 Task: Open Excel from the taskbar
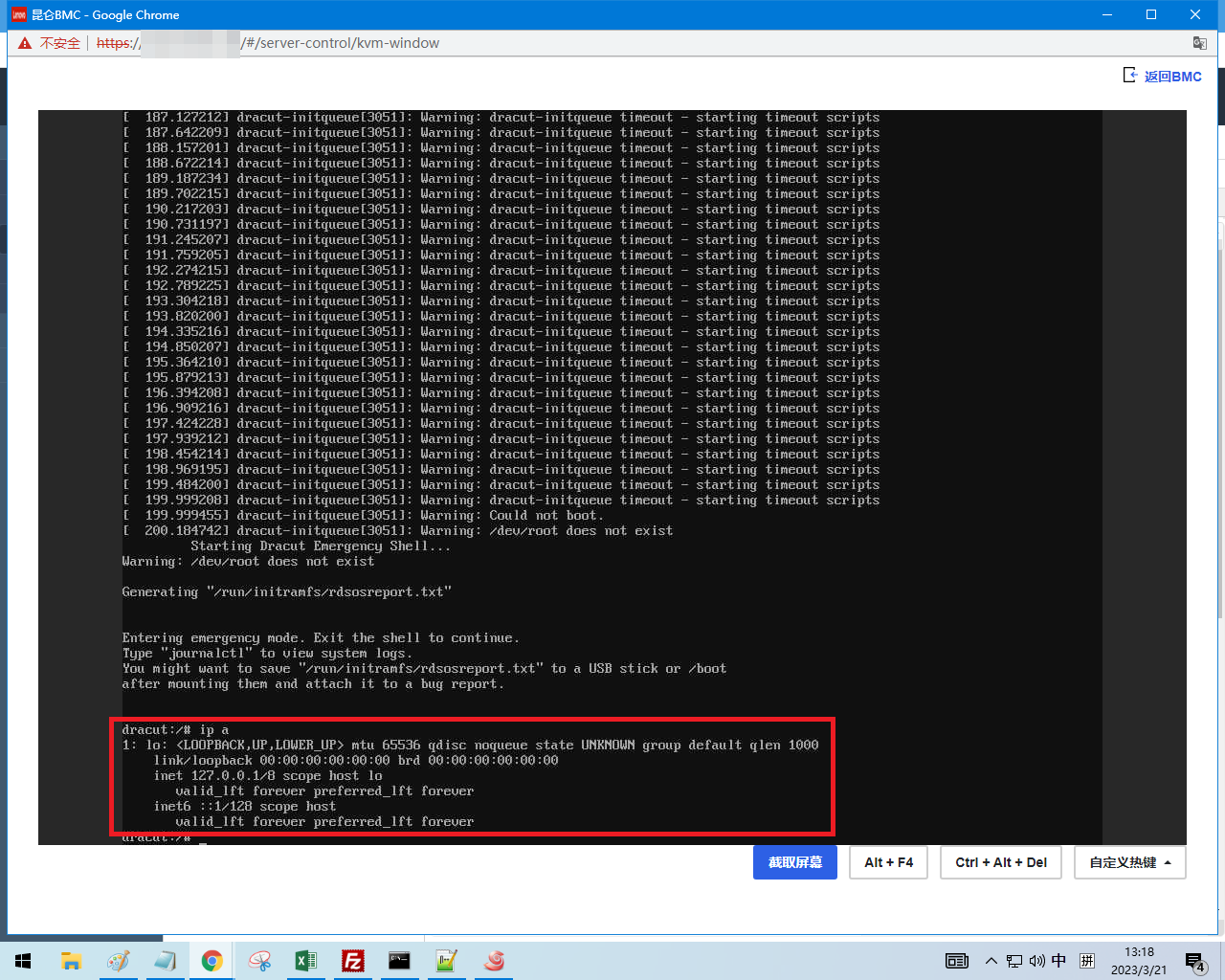(x=306, y=961)
